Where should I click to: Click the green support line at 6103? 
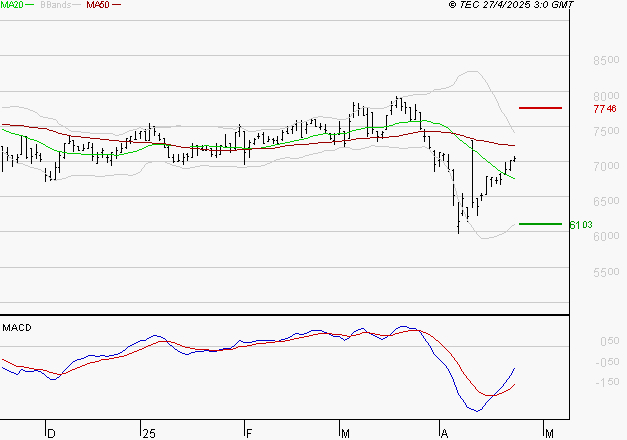coord(540,224)
